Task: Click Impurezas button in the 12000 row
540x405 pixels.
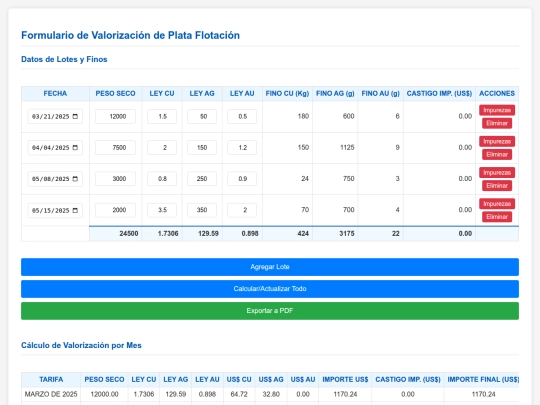Action: click(497, 110)
